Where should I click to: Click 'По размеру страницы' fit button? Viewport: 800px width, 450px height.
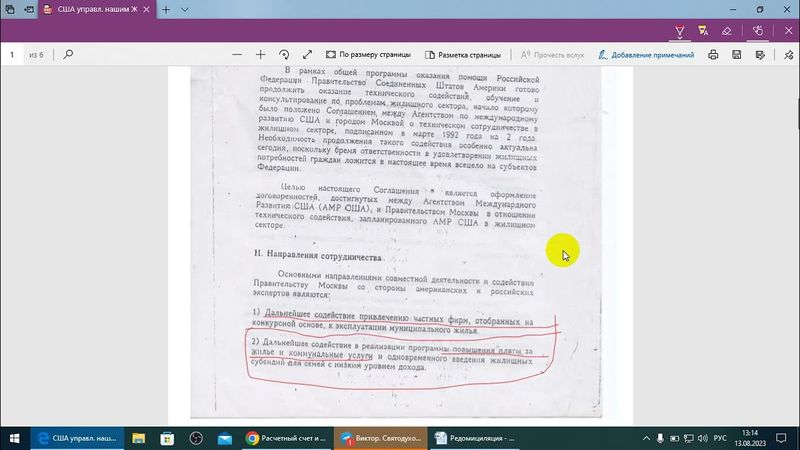coord(368,55)
